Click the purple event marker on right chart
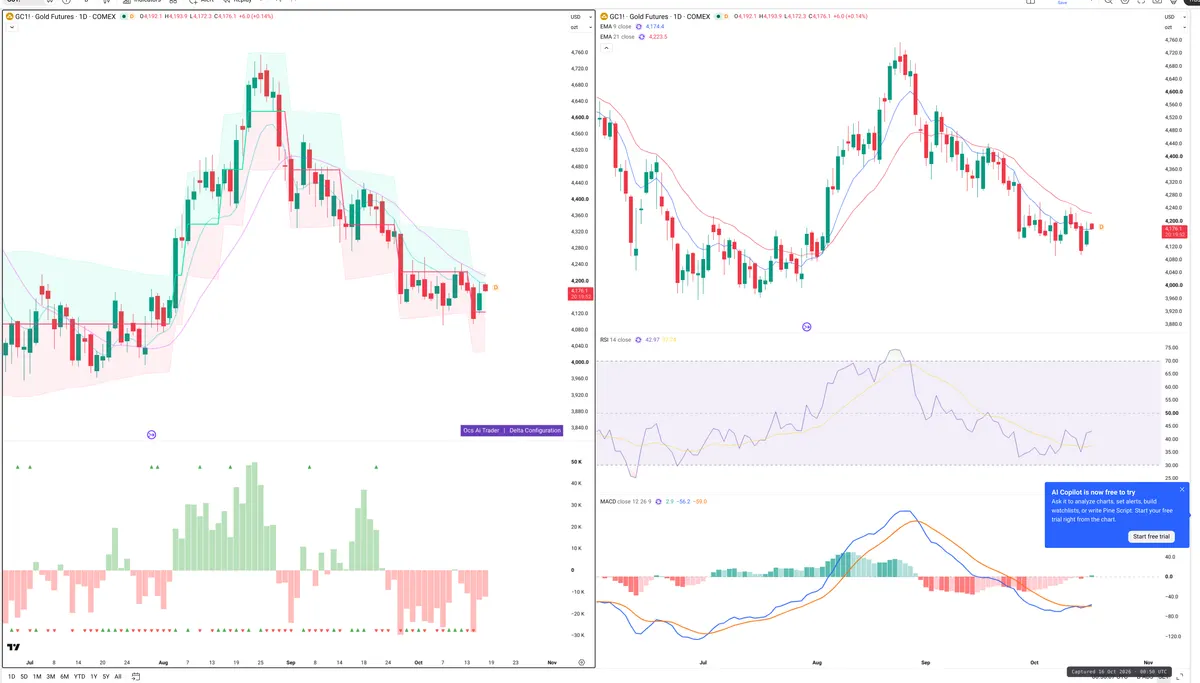Screen dimensions: 1200x683 tap(807, 327)
